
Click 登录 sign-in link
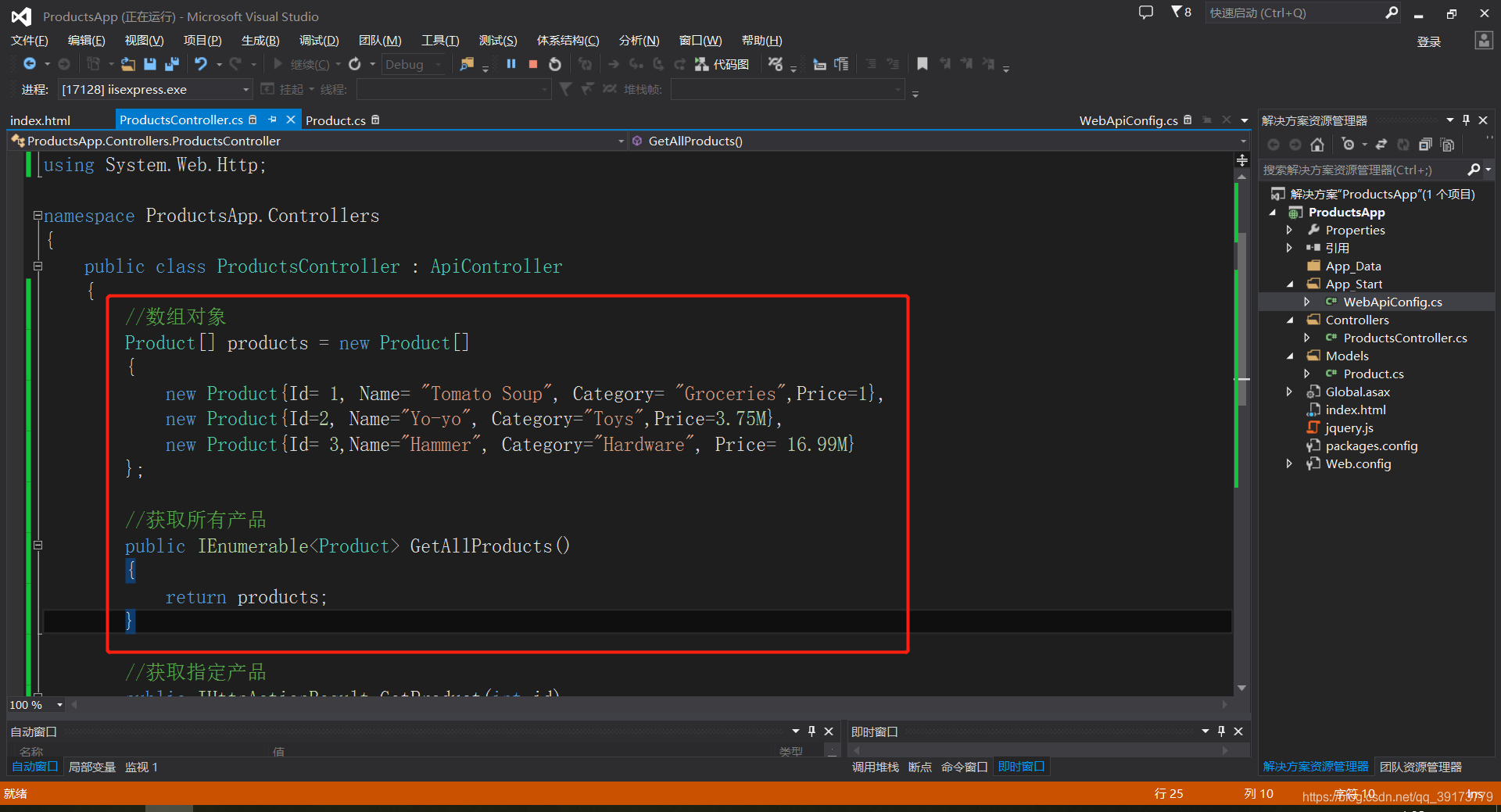tap(1429, 41)
